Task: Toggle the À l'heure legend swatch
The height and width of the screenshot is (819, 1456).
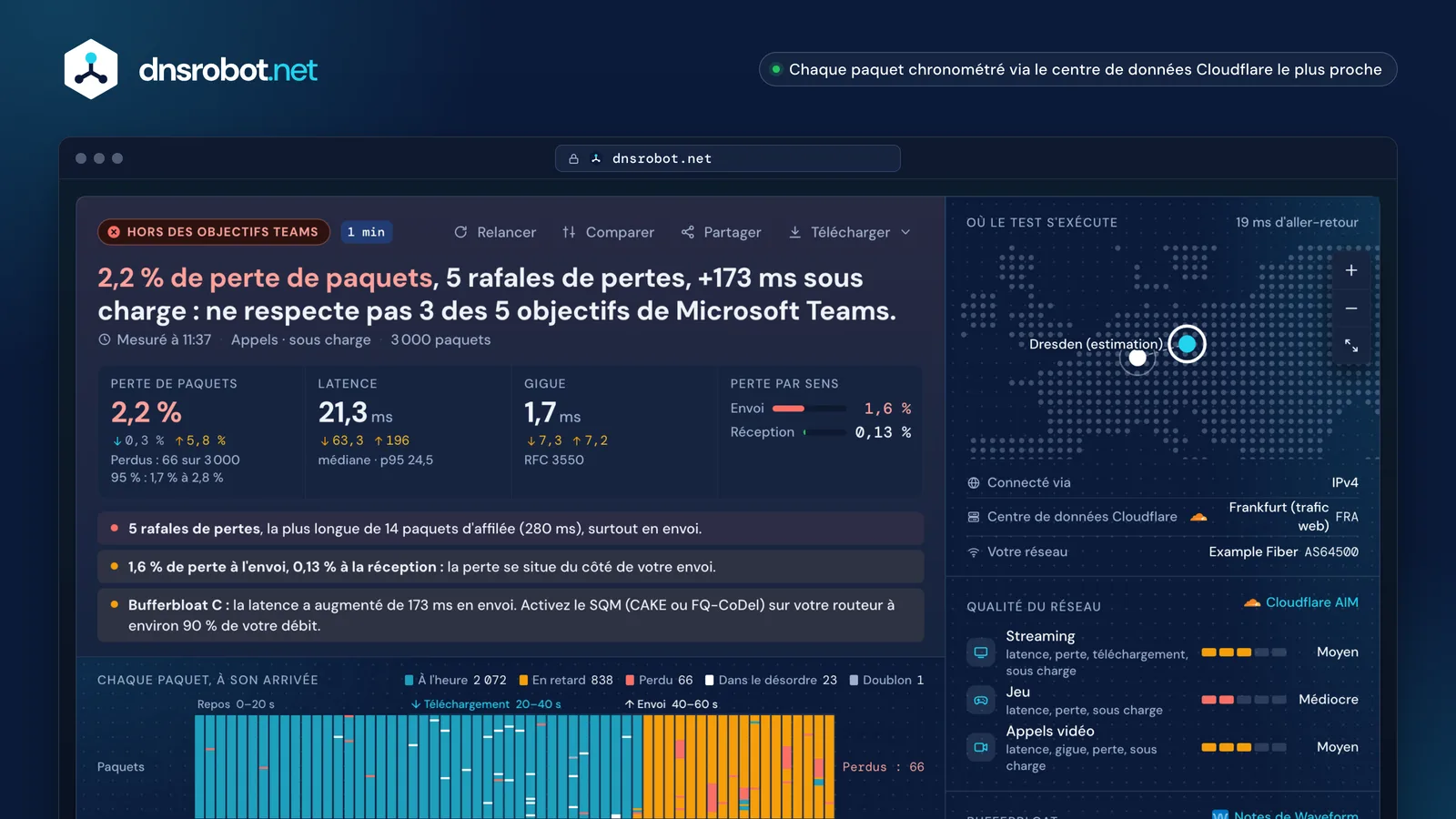Action: pyautogui.click(x=409, y=680)
